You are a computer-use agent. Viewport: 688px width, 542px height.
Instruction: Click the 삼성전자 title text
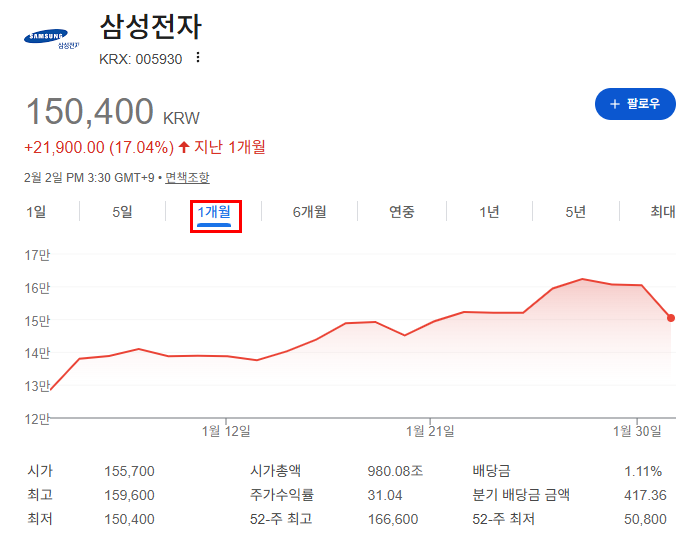pos(151,27)
